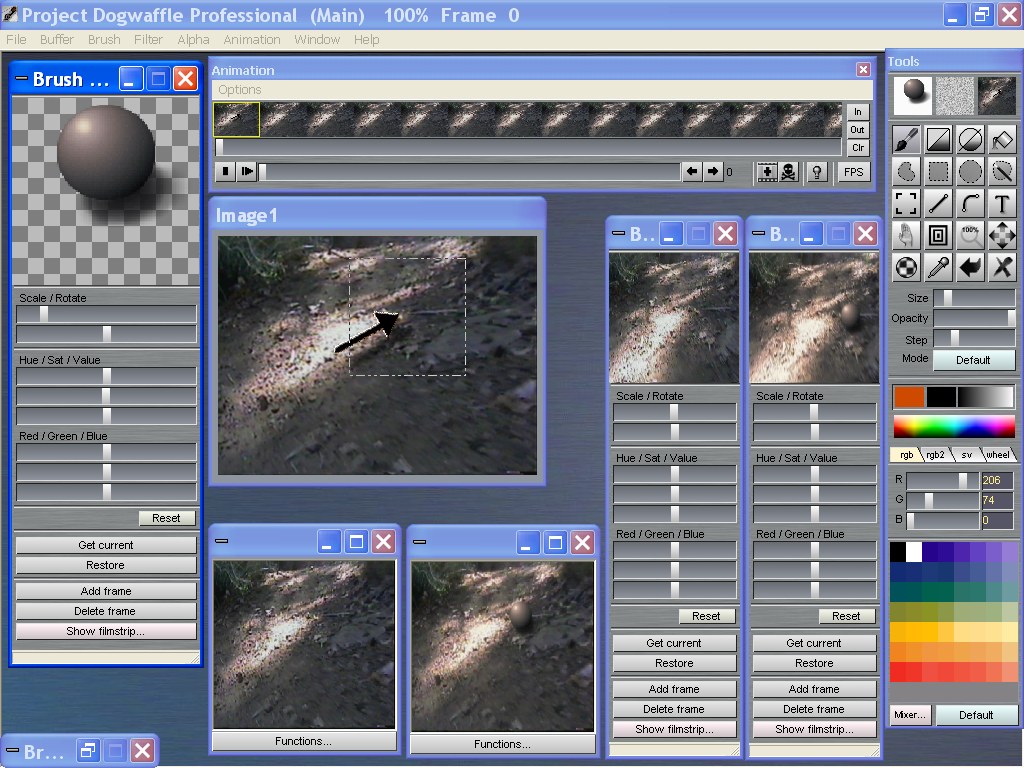Viewport: 1024px width, 768px height.
Task: Click the hand pan tool
Action: click(906, 236)
